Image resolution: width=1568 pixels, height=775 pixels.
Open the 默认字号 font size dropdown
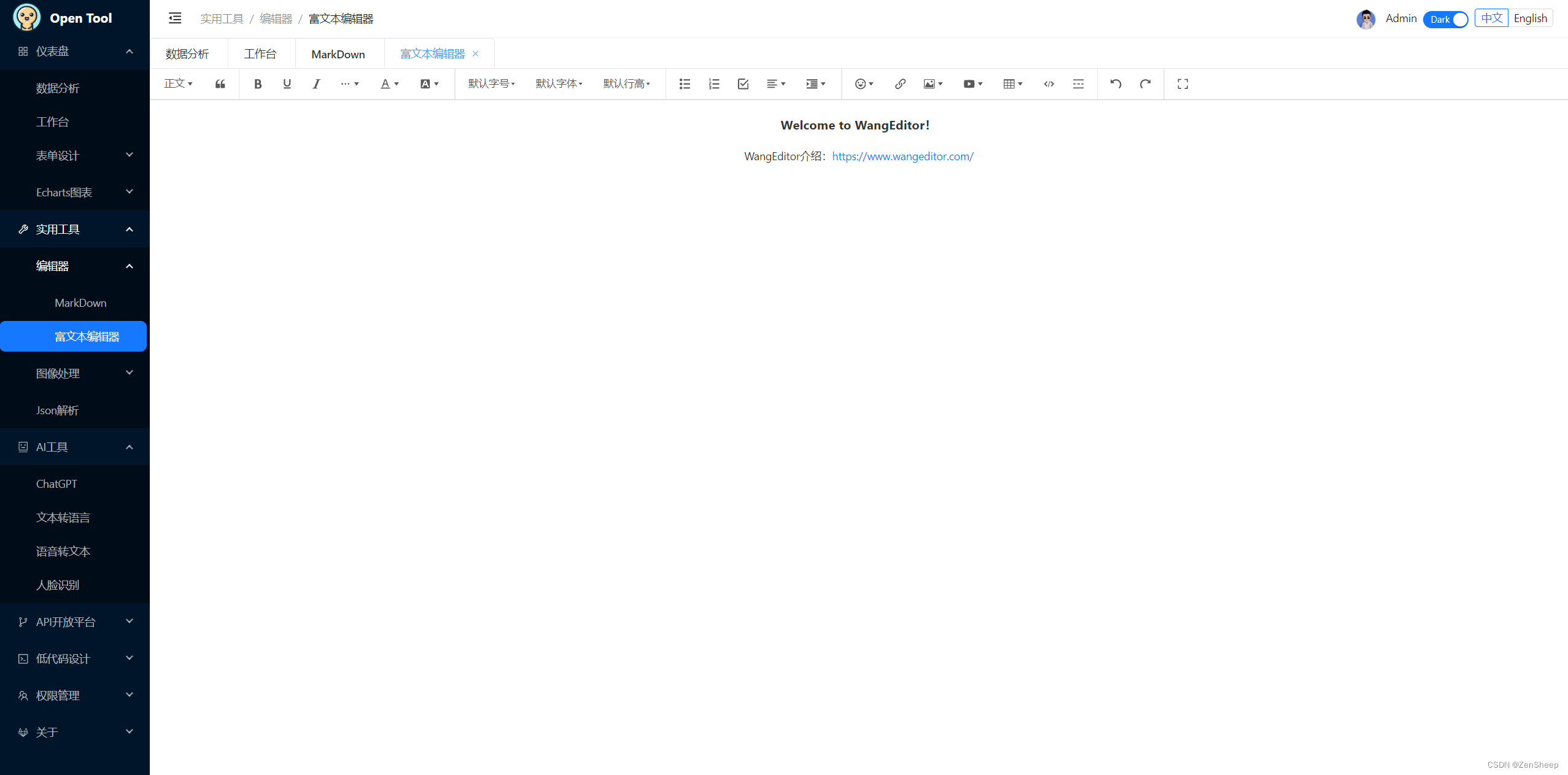click(x=491, y=84)
